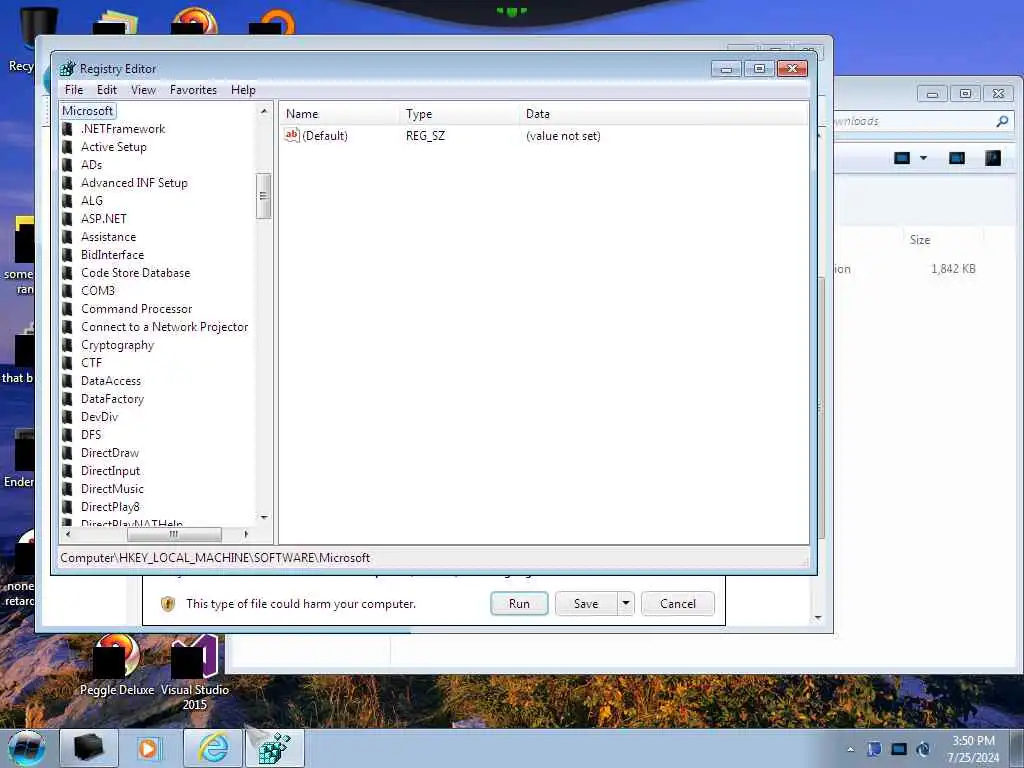
Task: Click the folder icon beside ASP.NET
Action: point(67,219)
